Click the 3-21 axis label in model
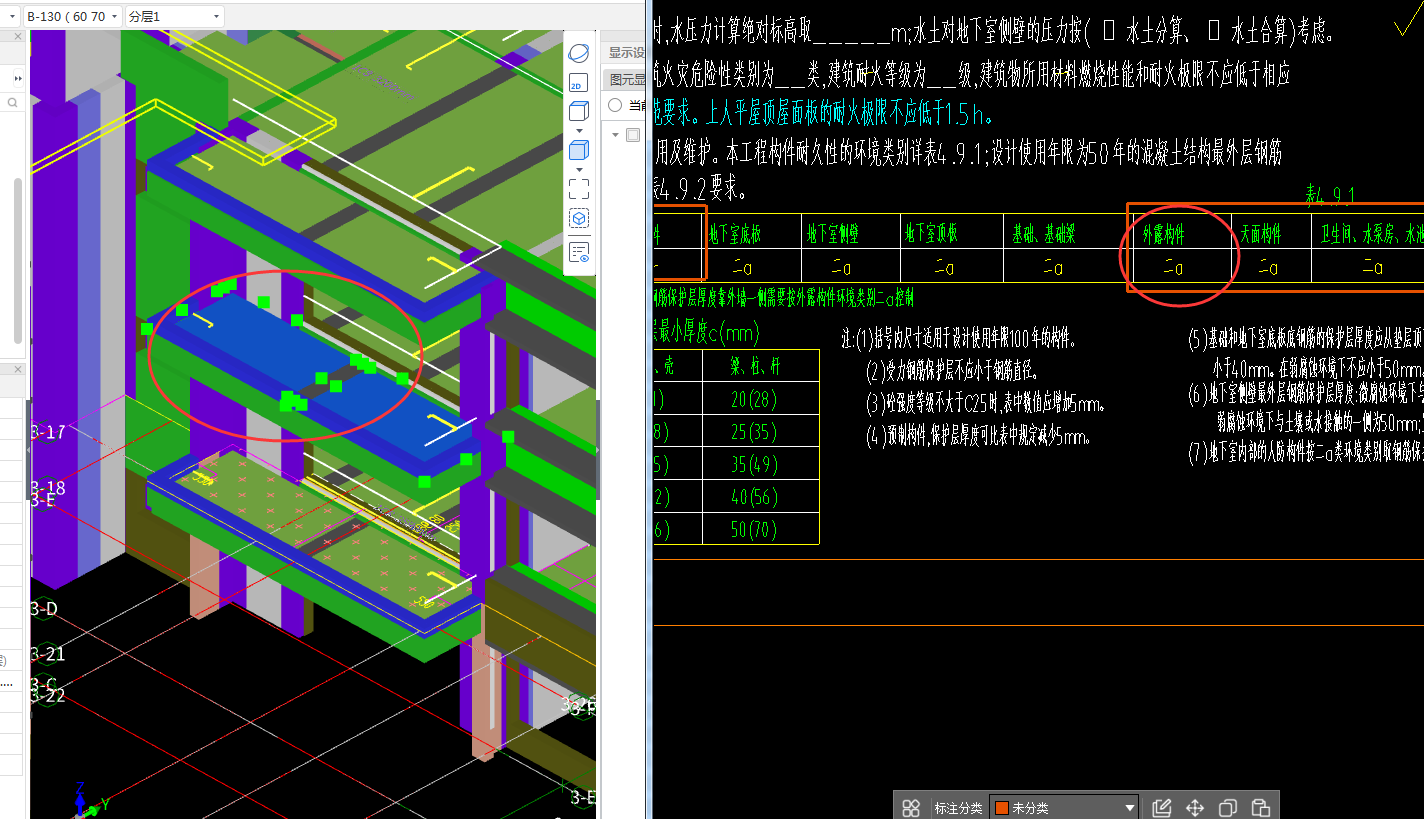The width and height of the screenshot is (1424, 819). click(x=47, y=654)
